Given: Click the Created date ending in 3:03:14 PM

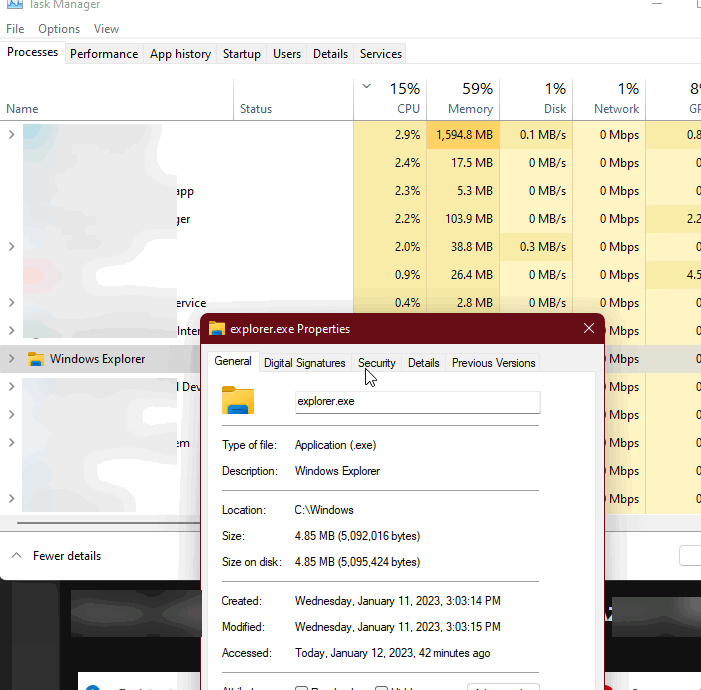Looking at the screenshot, I should pos(397,601).
